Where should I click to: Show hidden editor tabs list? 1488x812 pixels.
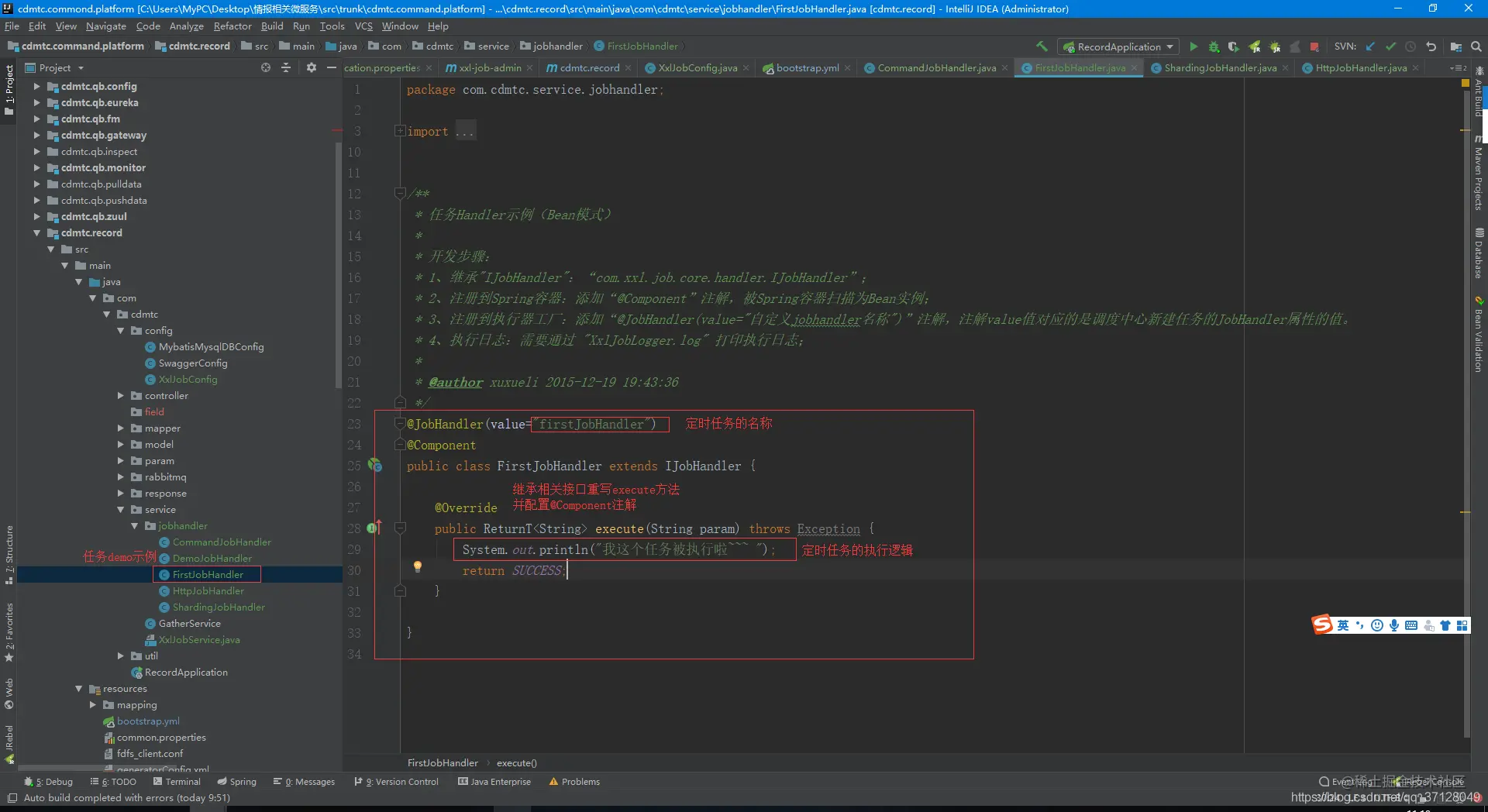point(1458,68)
